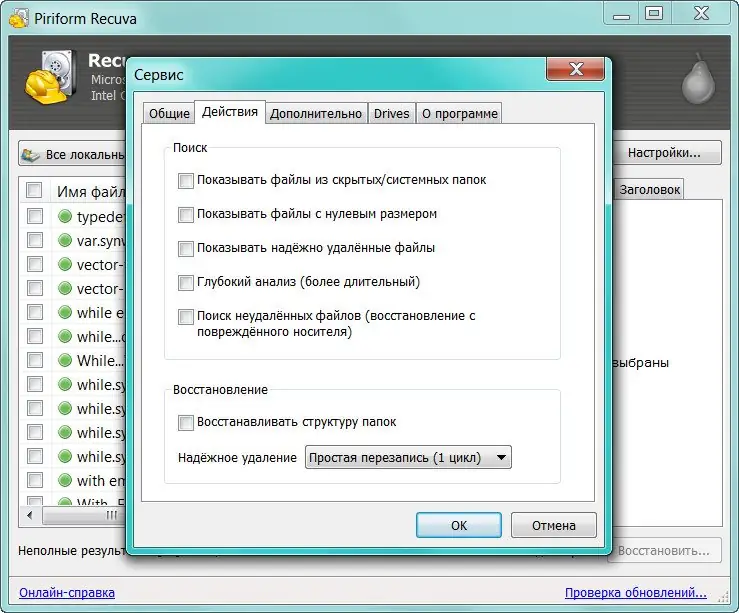Click the Recuva hard hat drive logo
This screenshot has width=739, height=613.
click(x=51, y=77)
